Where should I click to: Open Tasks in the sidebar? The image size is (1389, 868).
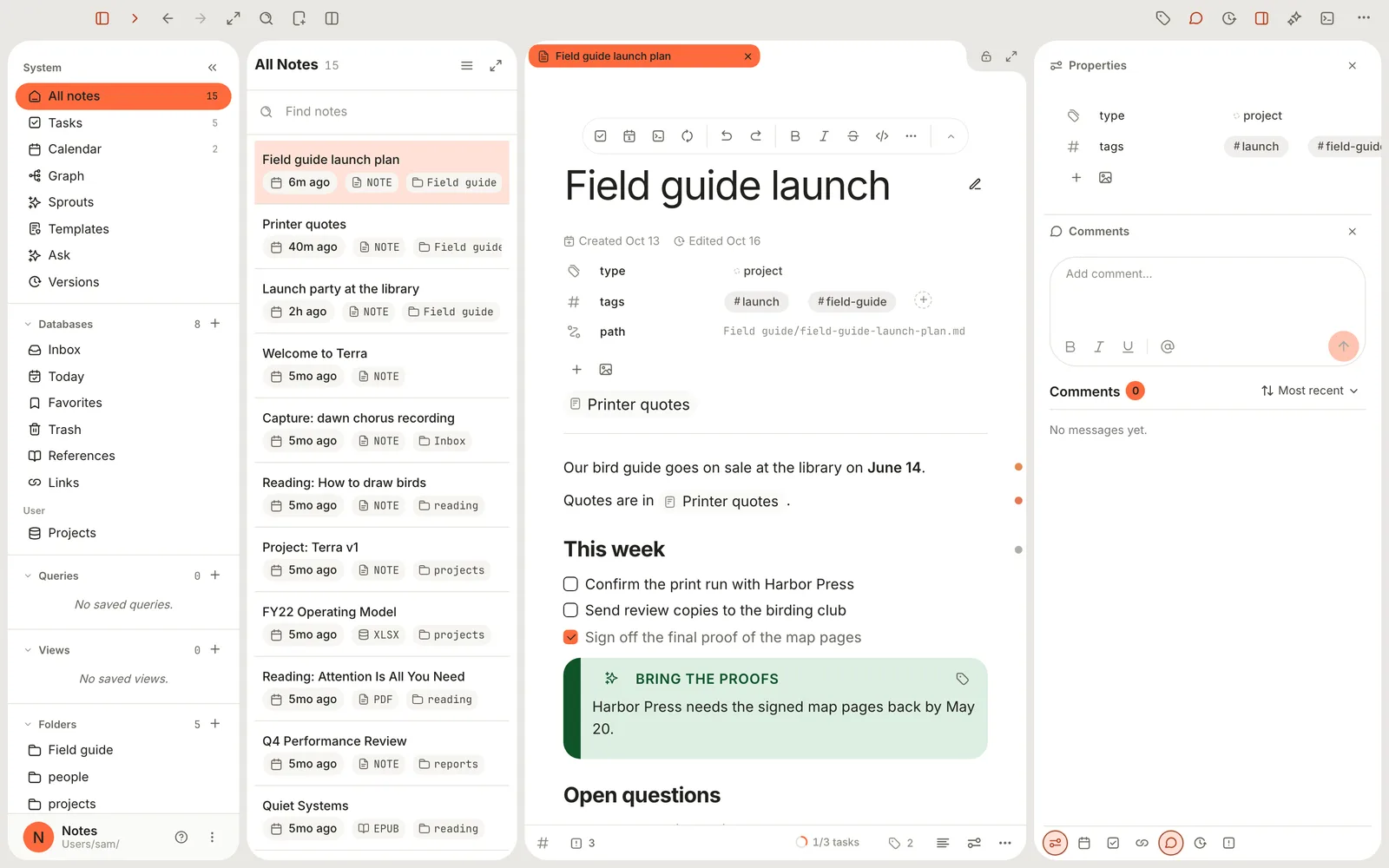pos(123,123)
